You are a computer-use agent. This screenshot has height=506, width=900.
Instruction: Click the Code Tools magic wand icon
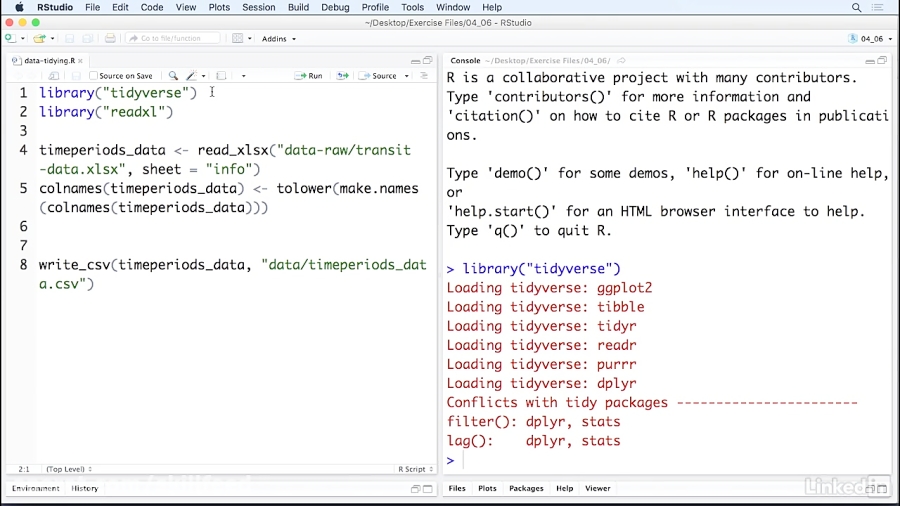tap(192, 76)
